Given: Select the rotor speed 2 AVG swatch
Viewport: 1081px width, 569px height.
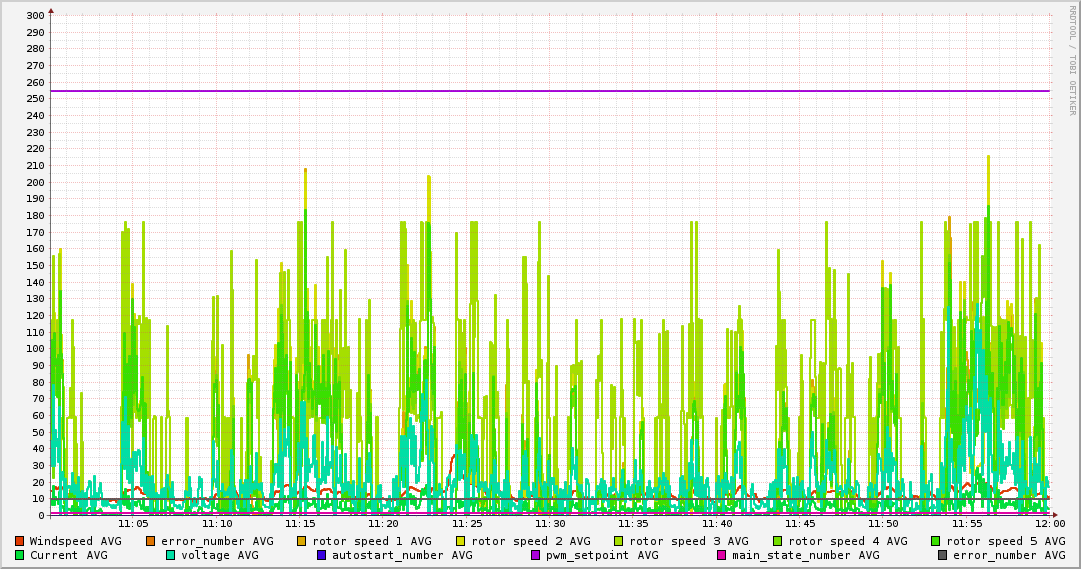Looking at the screenshot, I should [461, 541].
